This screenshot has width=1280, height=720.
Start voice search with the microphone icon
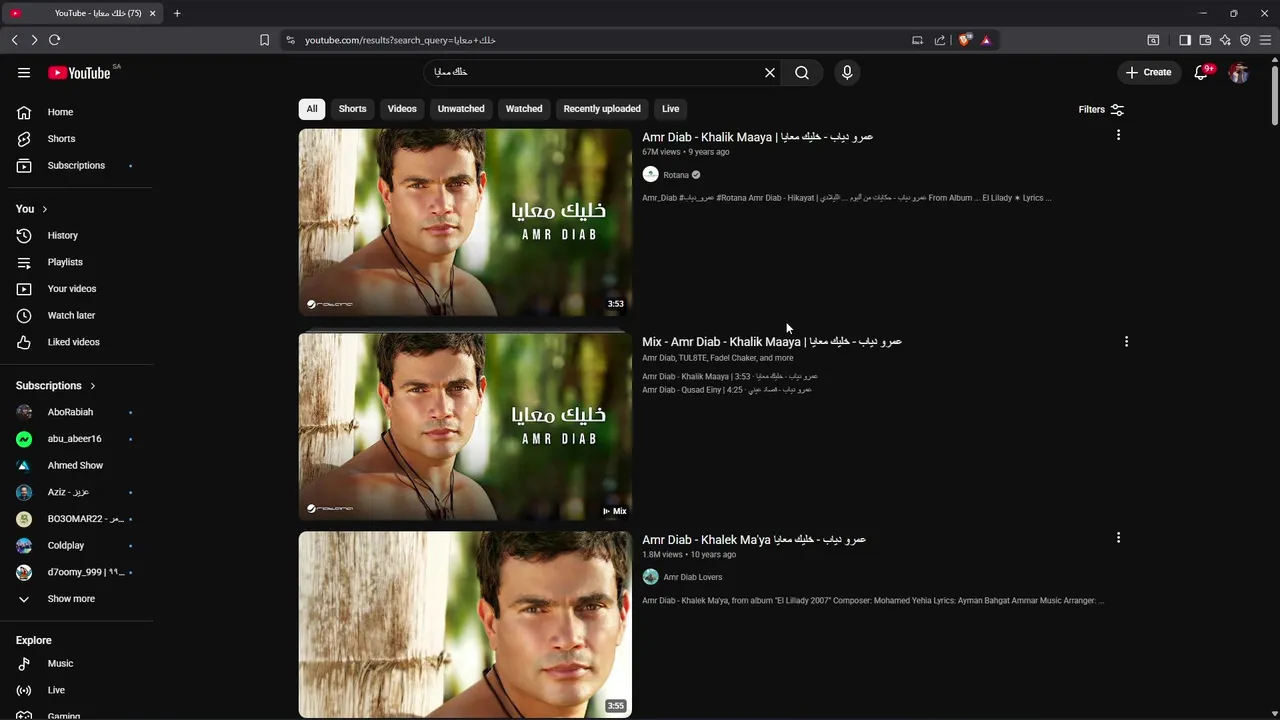coord(847,72)
